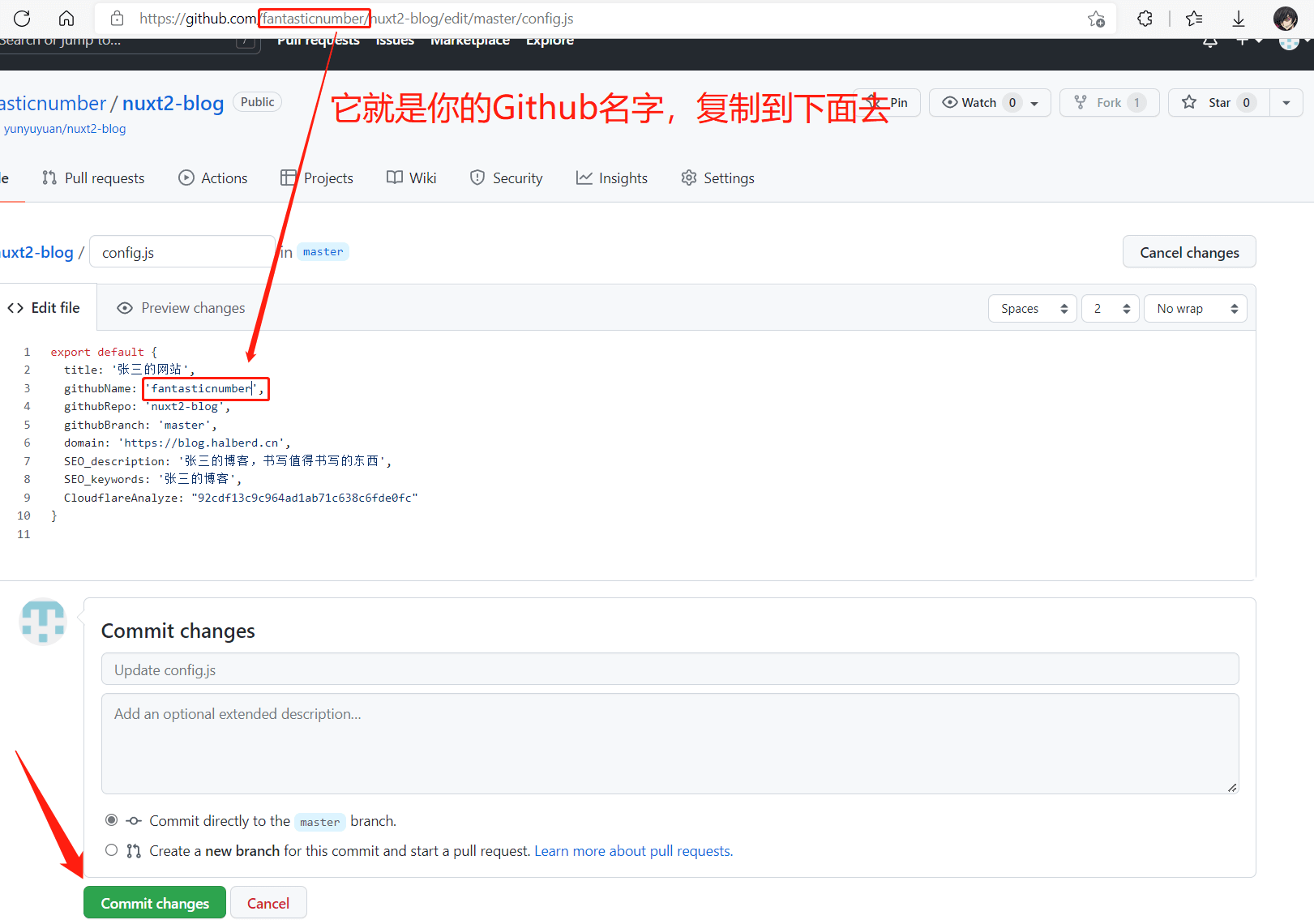Fork the repository
This screenshot has height=924, width=1314.
[1106, 102]
